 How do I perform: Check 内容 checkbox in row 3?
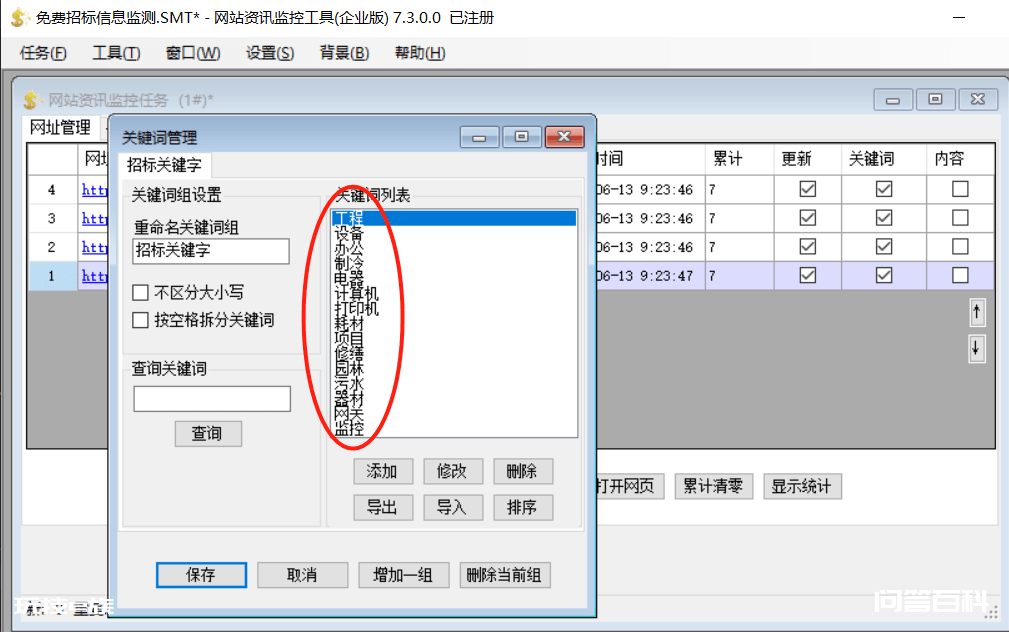click(x=960, y=218)
